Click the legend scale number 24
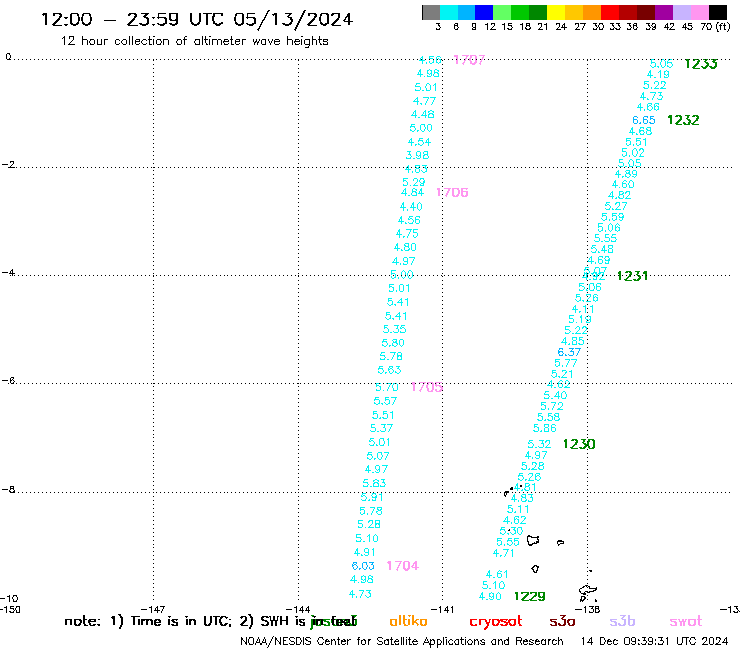The width and height of the screenshot is (740, 650). tap(561, 27)
